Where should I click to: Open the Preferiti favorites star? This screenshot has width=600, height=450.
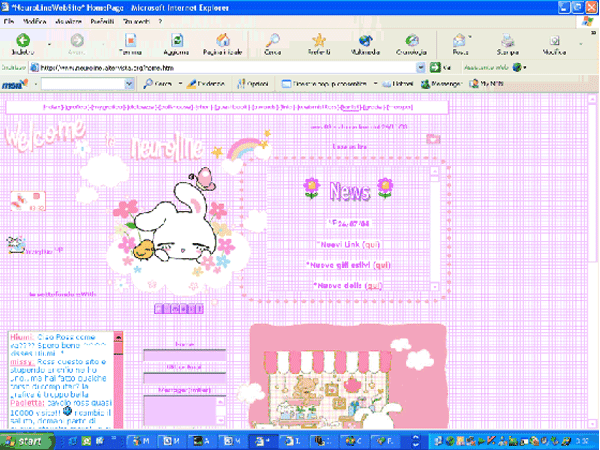pyautogui.click(x=319, y=44)
